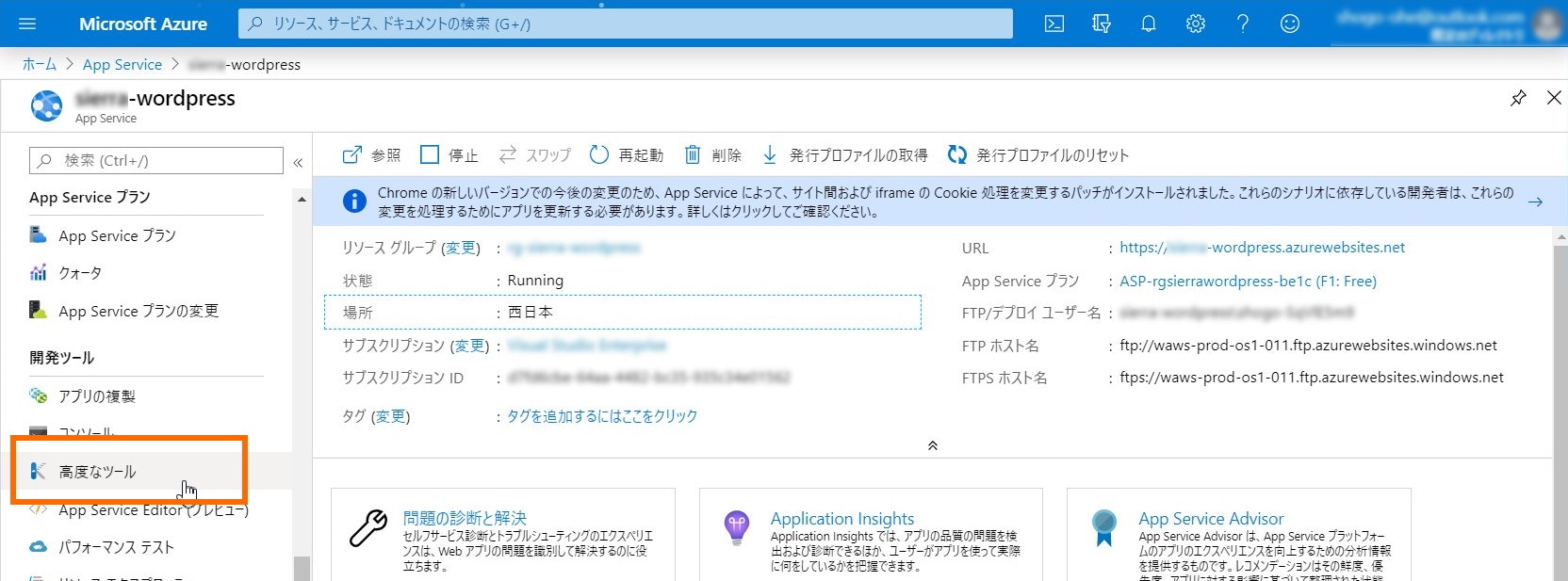This screenshot has height=581, width=1568.
Task: Click the App Service globe icon in the header
Action: click(47, 105)
